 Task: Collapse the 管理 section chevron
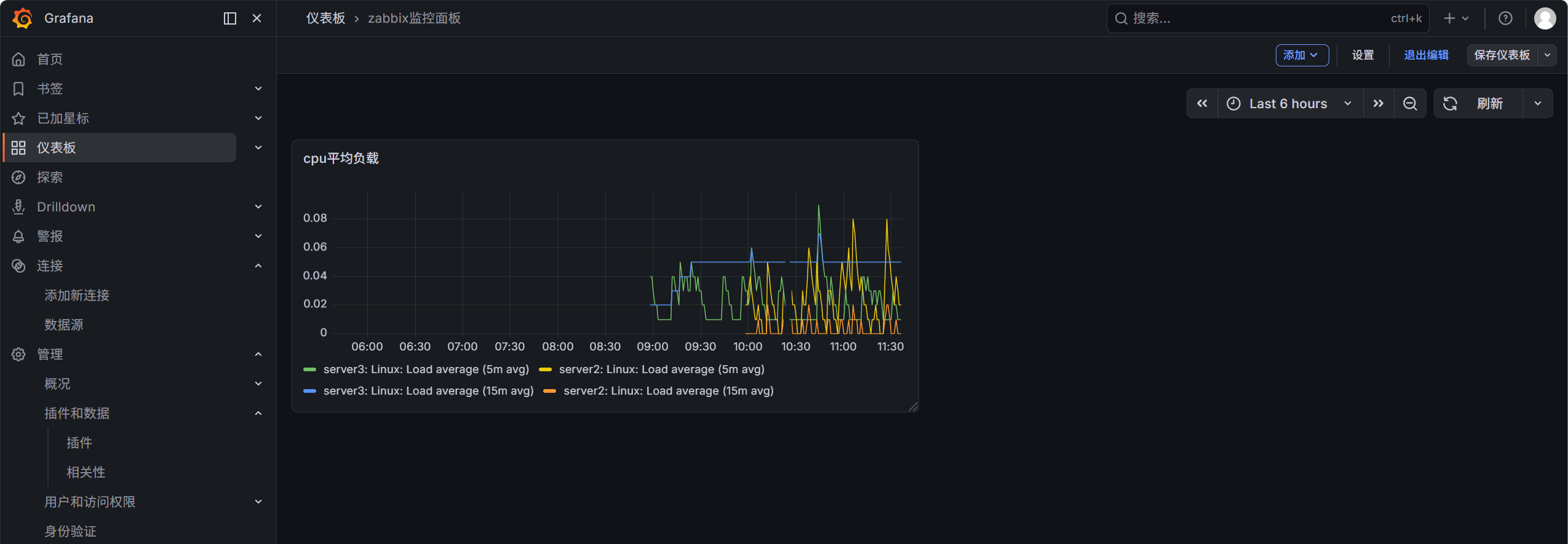(x=258, y=354)
